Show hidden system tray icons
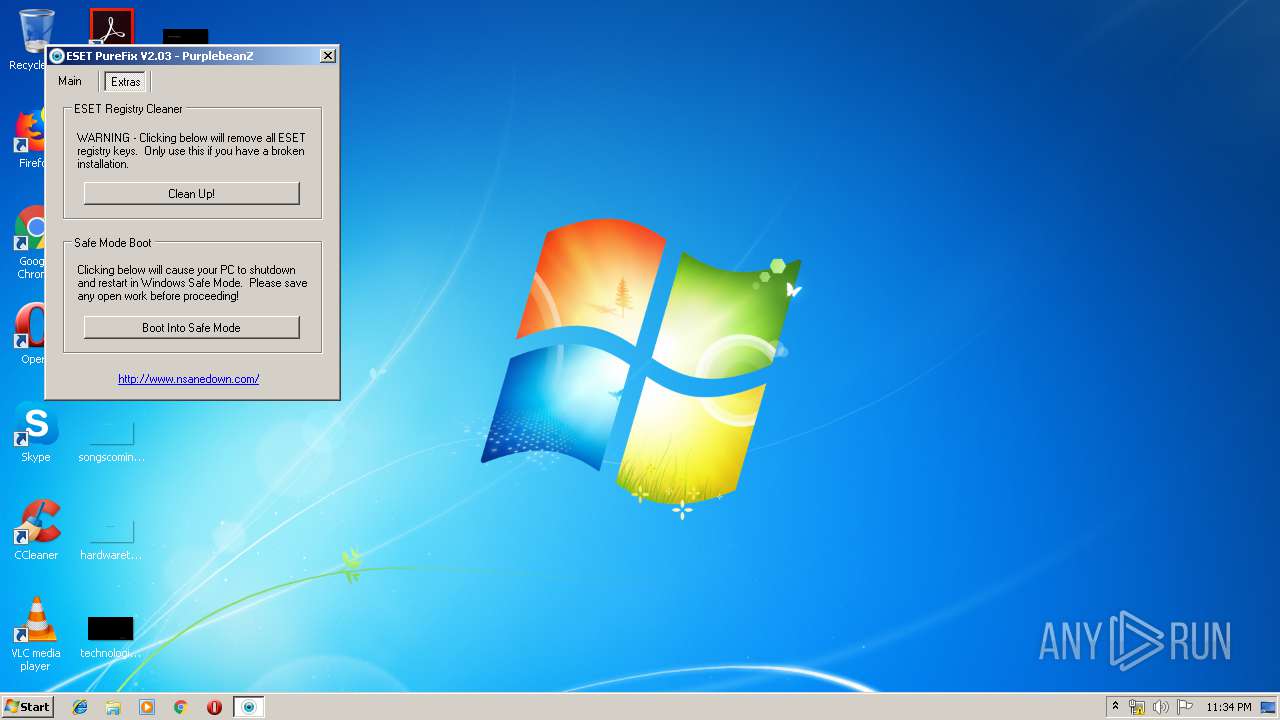The image size is (1280, 720). 1116,706
